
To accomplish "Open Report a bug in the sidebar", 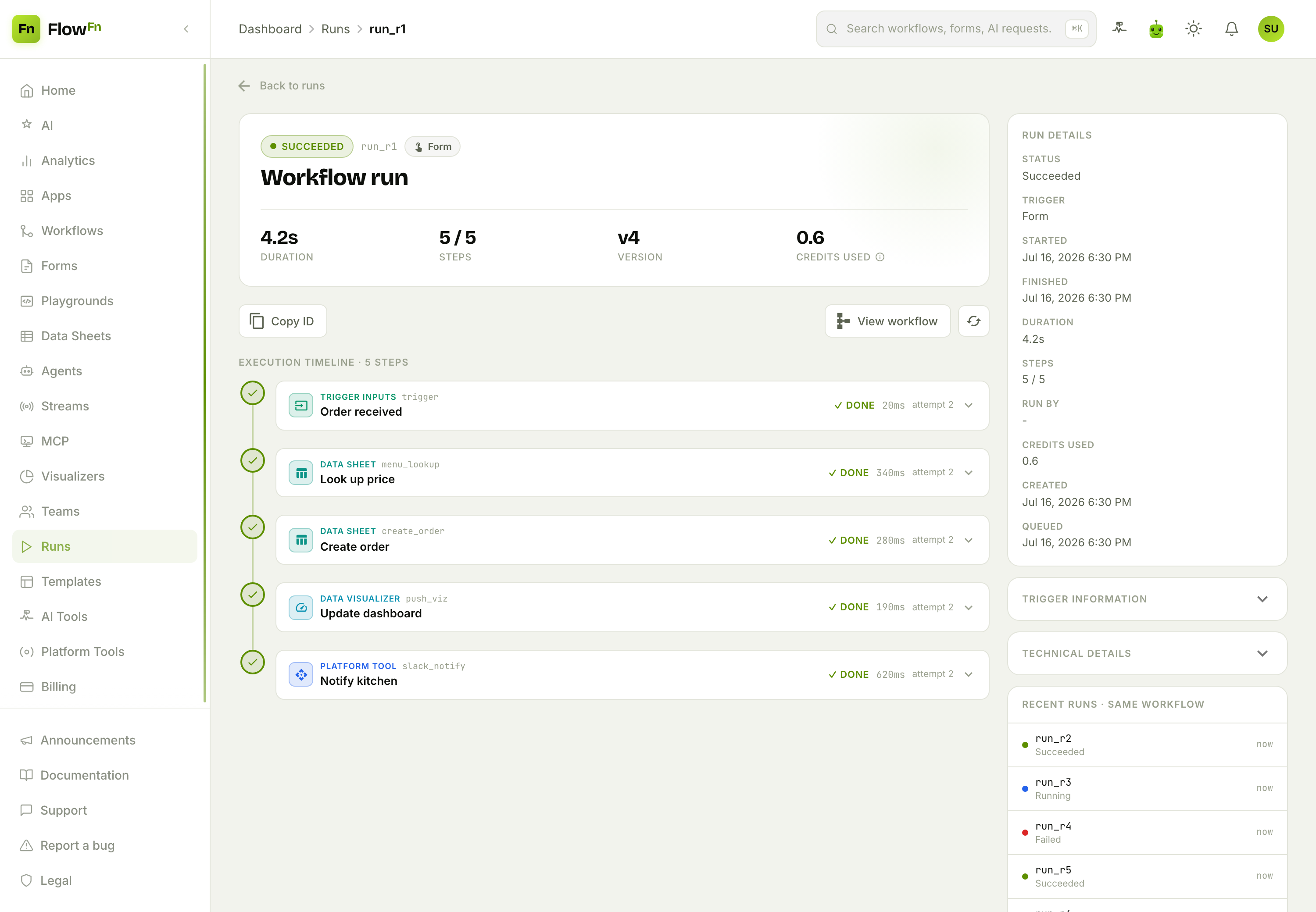I will [104, 846].
